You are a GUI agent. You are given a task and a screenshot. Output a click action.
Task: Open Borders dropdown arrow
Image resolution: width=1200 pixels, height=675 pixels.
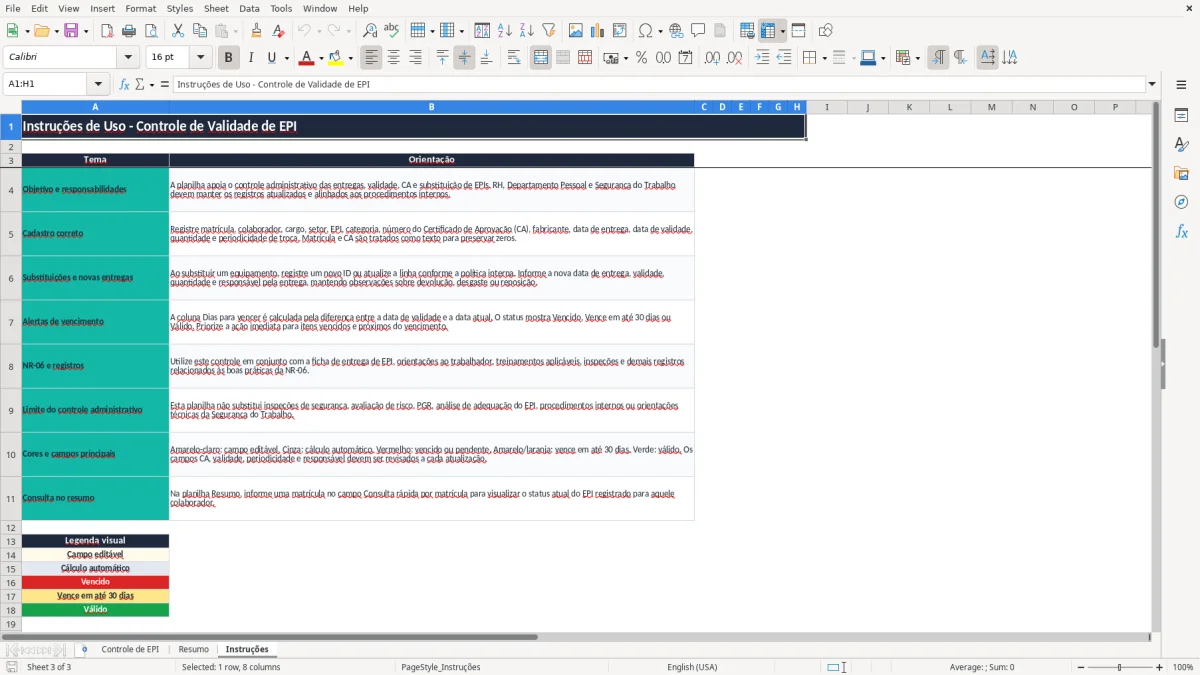click(824, 58)
